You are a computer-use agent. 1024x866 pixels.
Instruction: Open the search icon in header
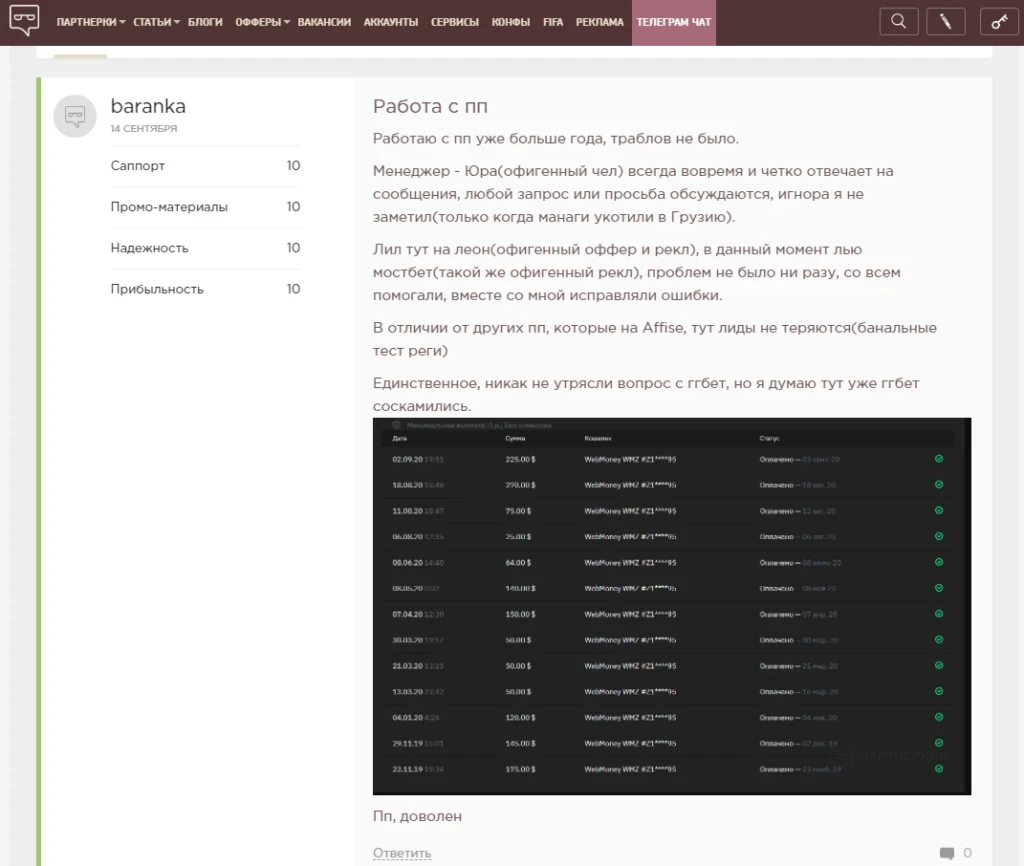pos(899,22)
